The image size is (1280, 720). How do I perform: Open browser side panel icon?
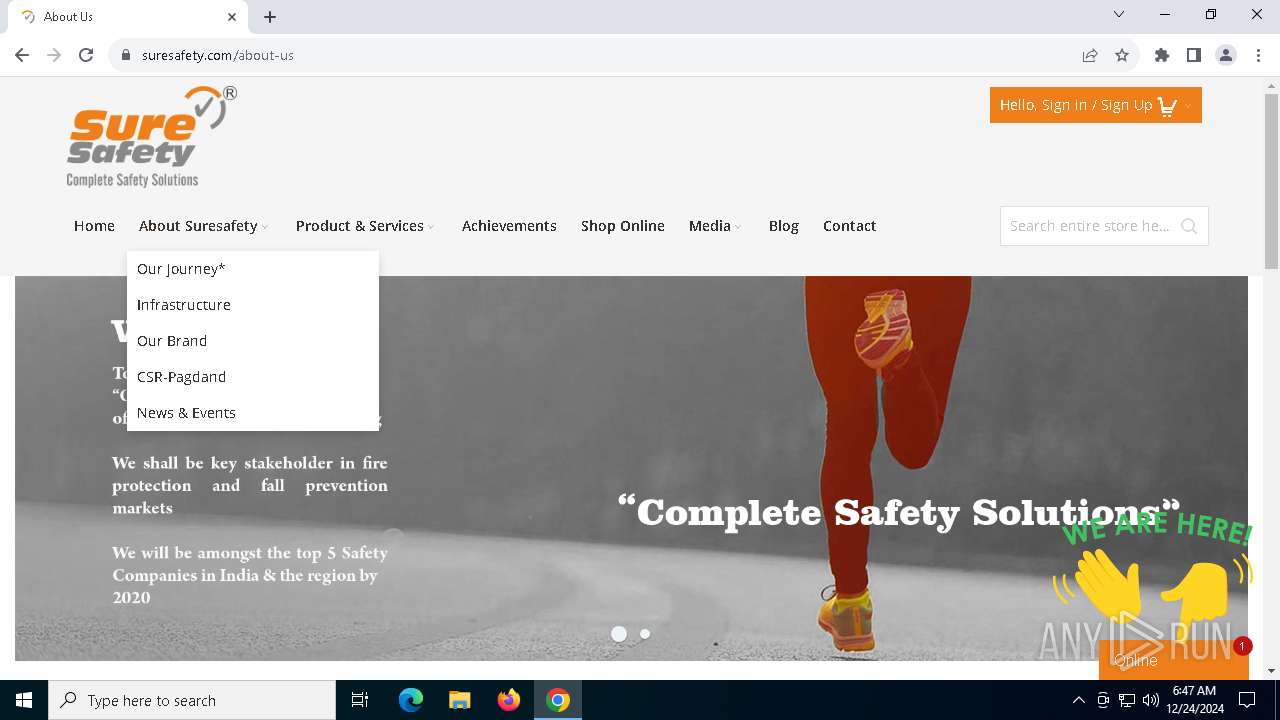[1194, 55]
